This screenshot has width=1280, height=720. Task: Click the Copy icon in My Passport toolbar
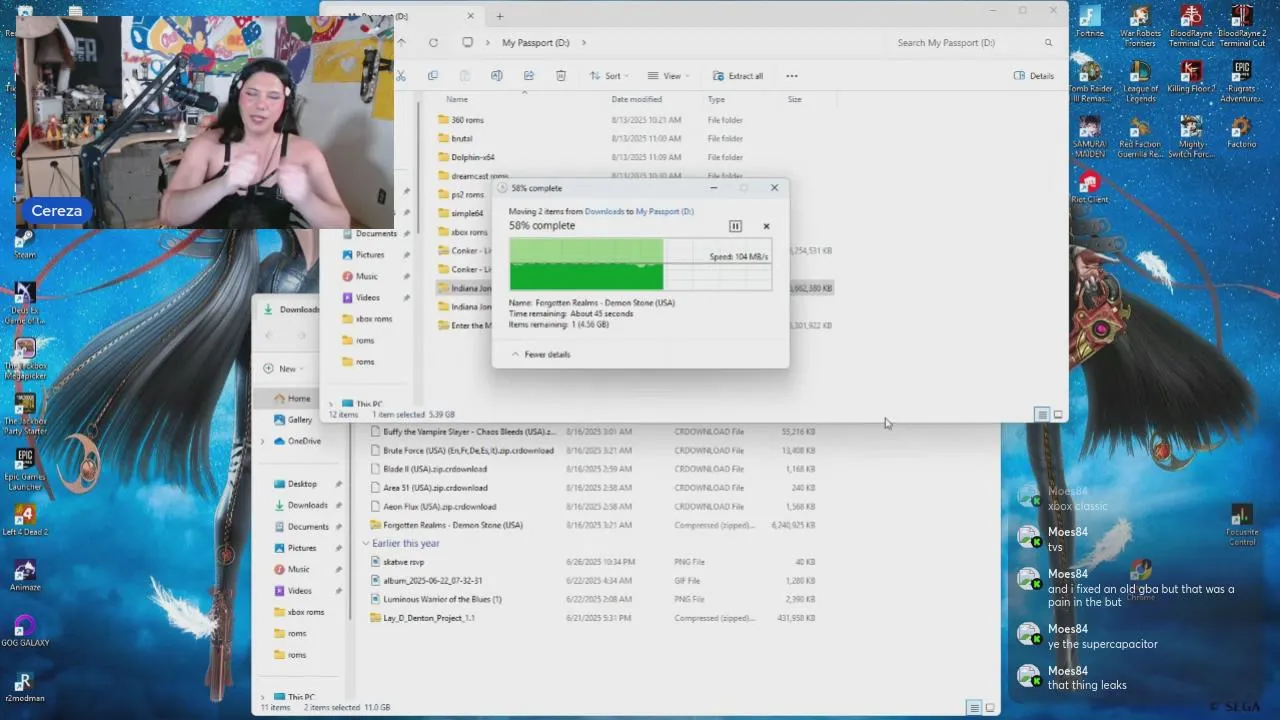coord(432,76)
